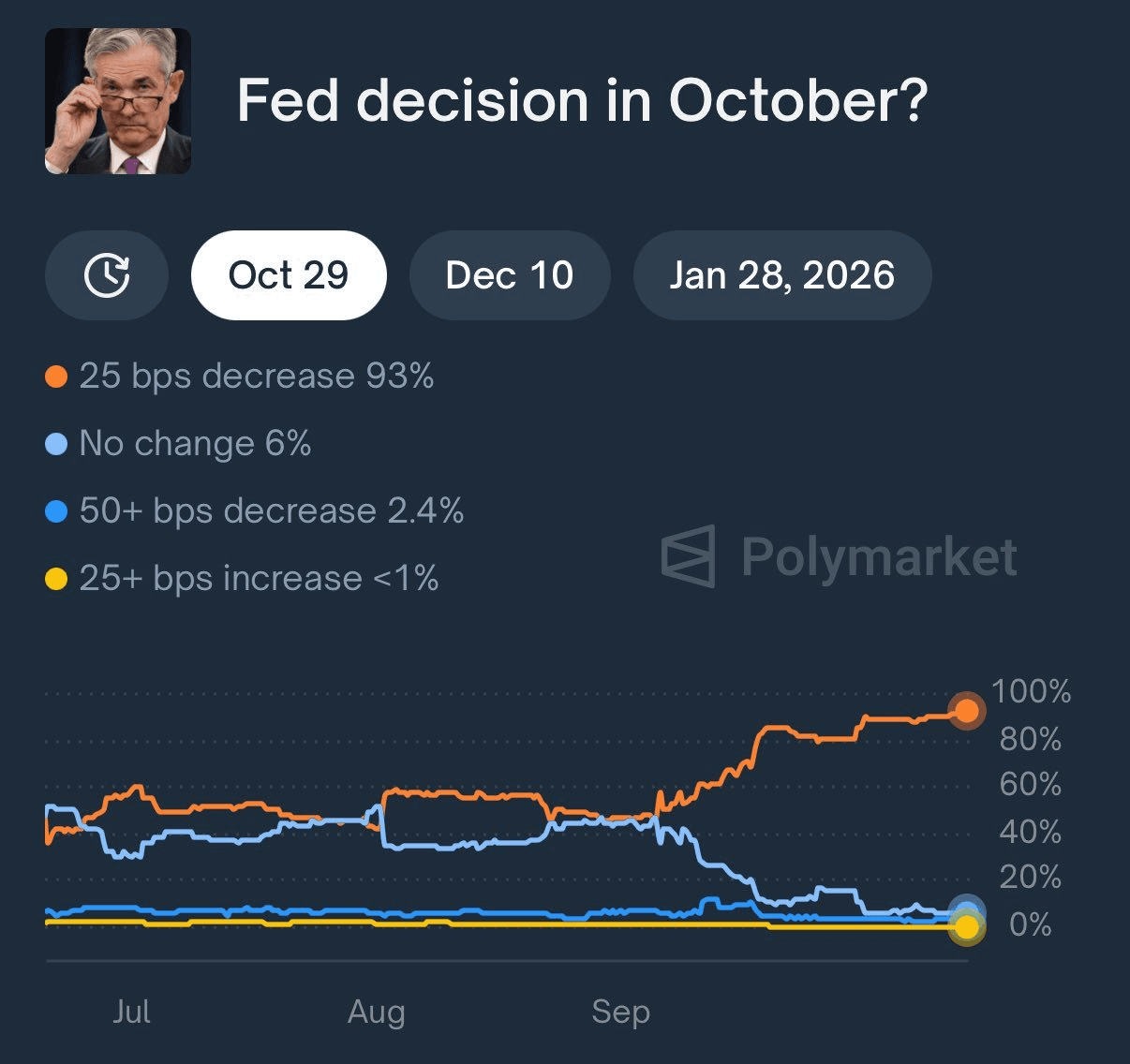Click the Sep label on chart axis
1130x1064 pixels.
point(620,1012)
